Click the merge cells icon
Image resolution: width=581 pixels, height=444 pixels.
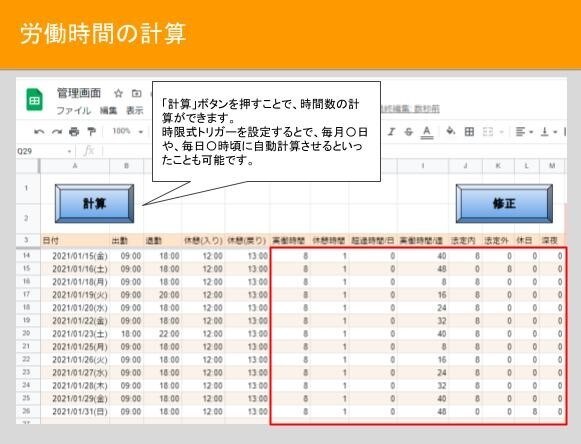point(488,132)
